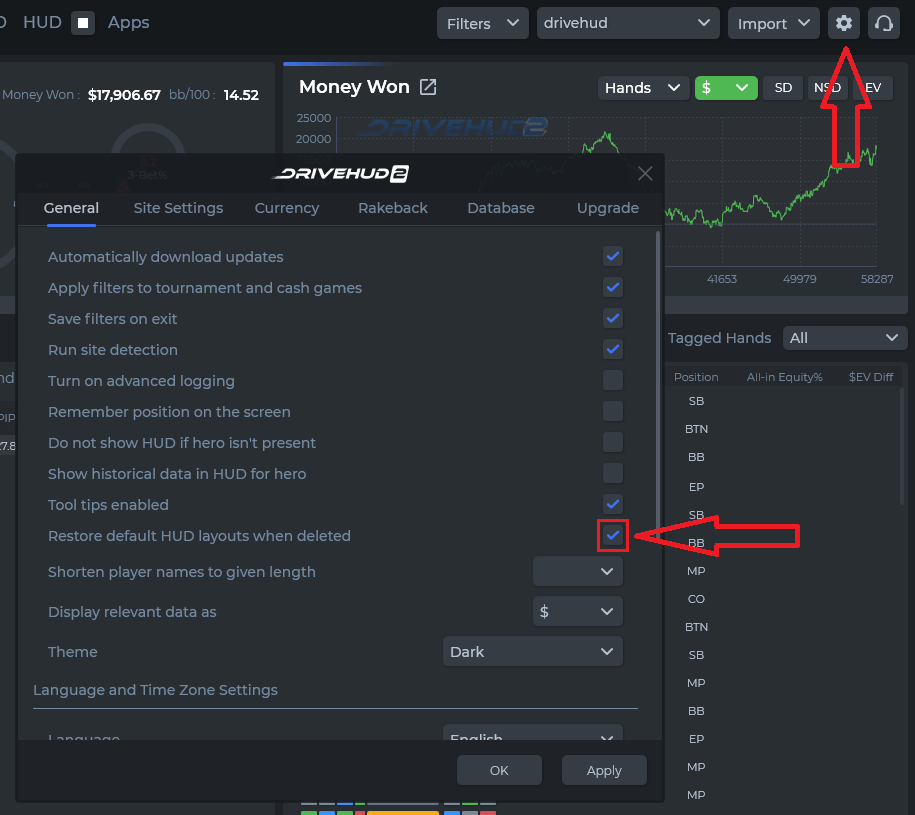Open the Currency tab

point(287,208)
